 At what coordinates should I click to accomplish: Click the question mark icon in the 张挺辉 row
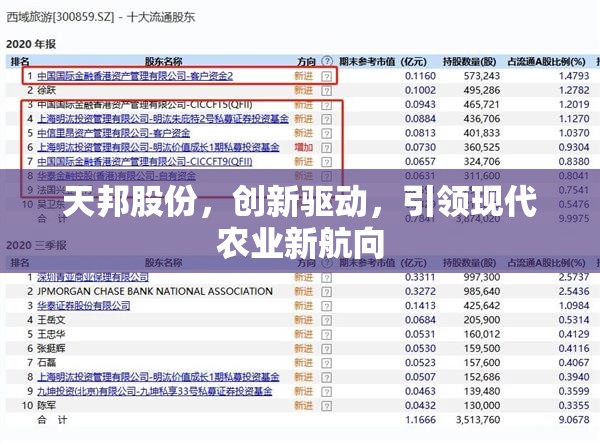326,349
